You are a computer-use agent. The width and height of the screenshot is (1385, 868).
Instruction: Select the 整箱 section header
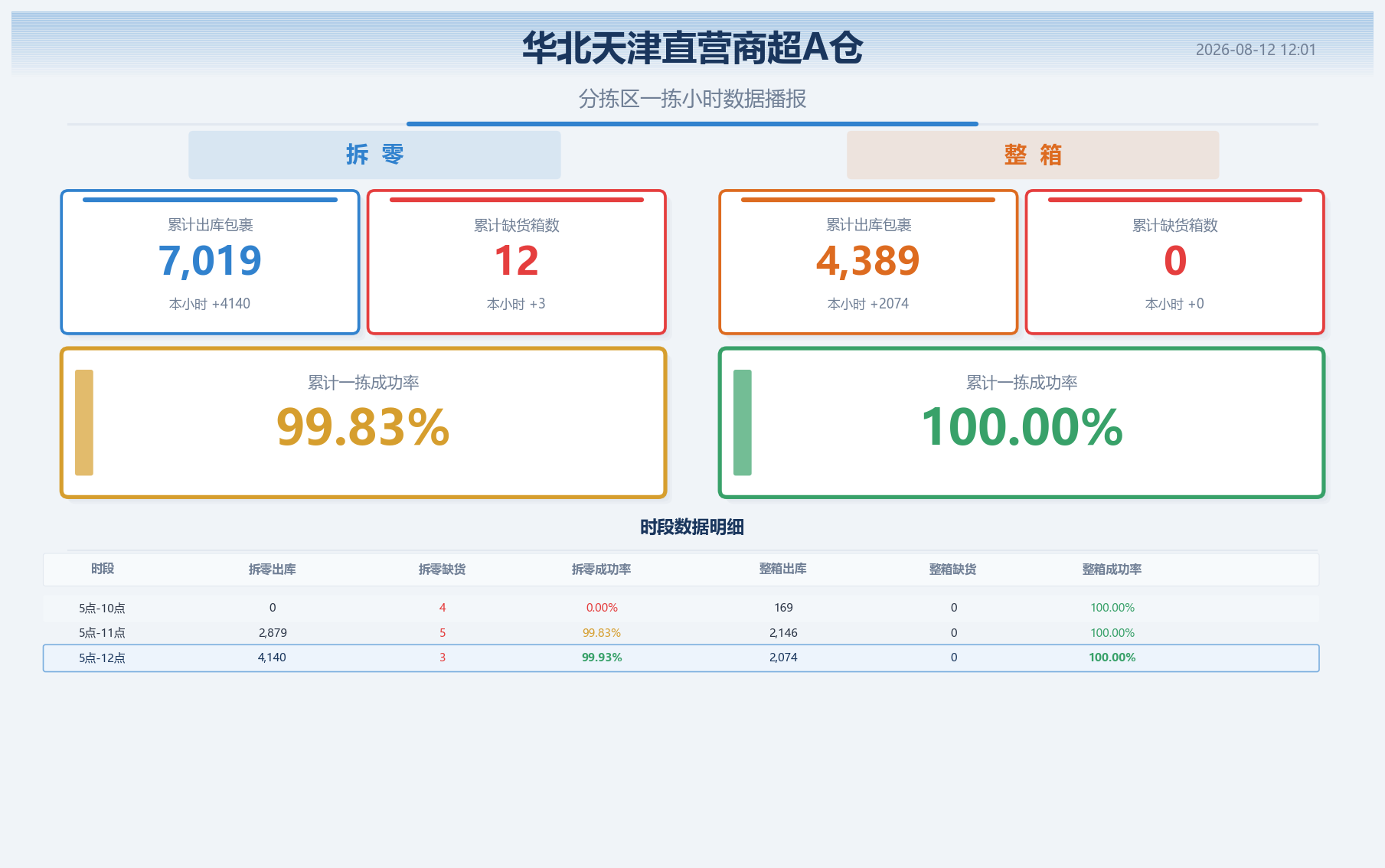click(x=1033, y=155)
